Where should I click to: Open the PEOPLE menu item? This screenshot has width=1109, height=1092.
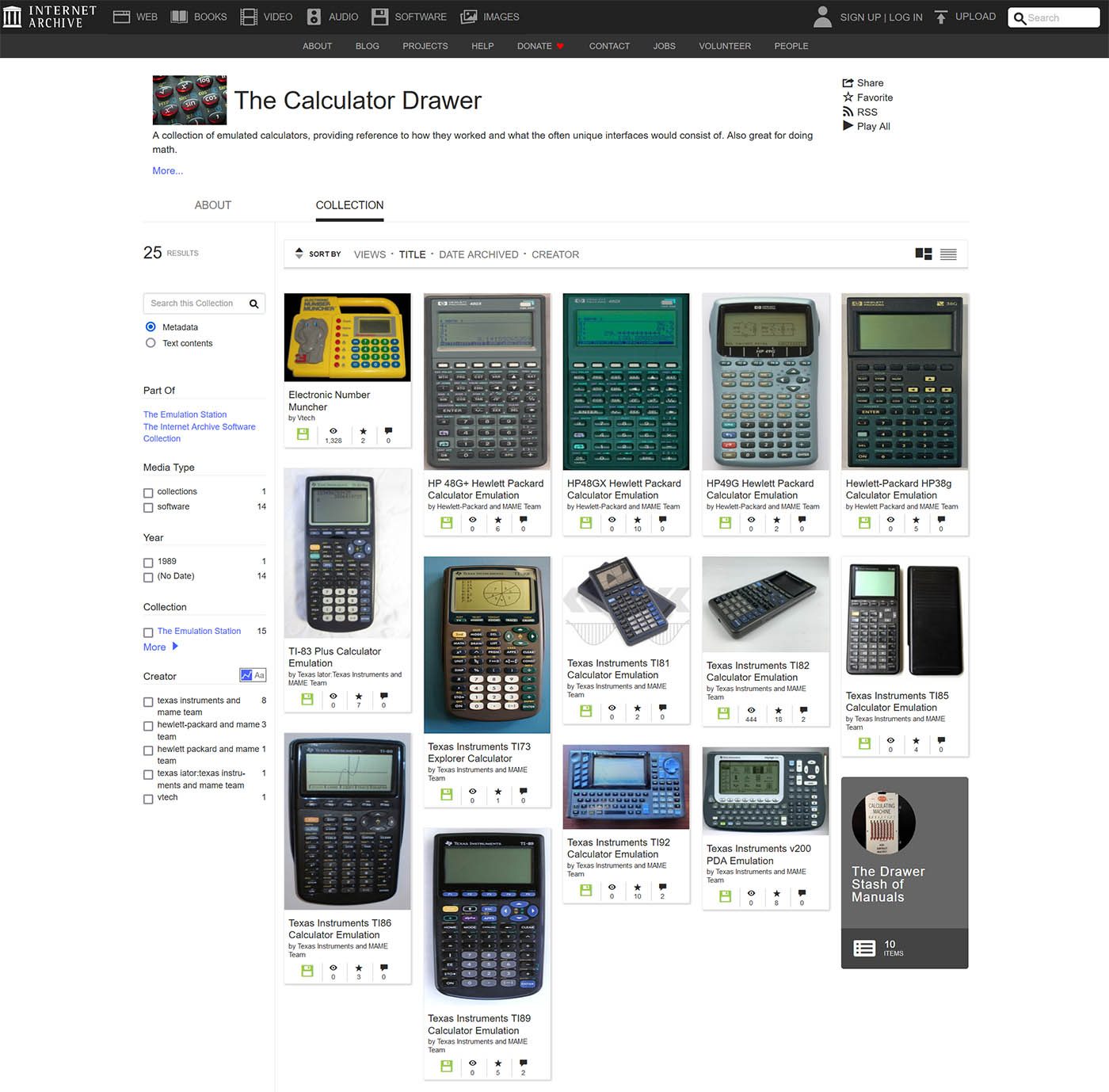click(x=791, y=46)
